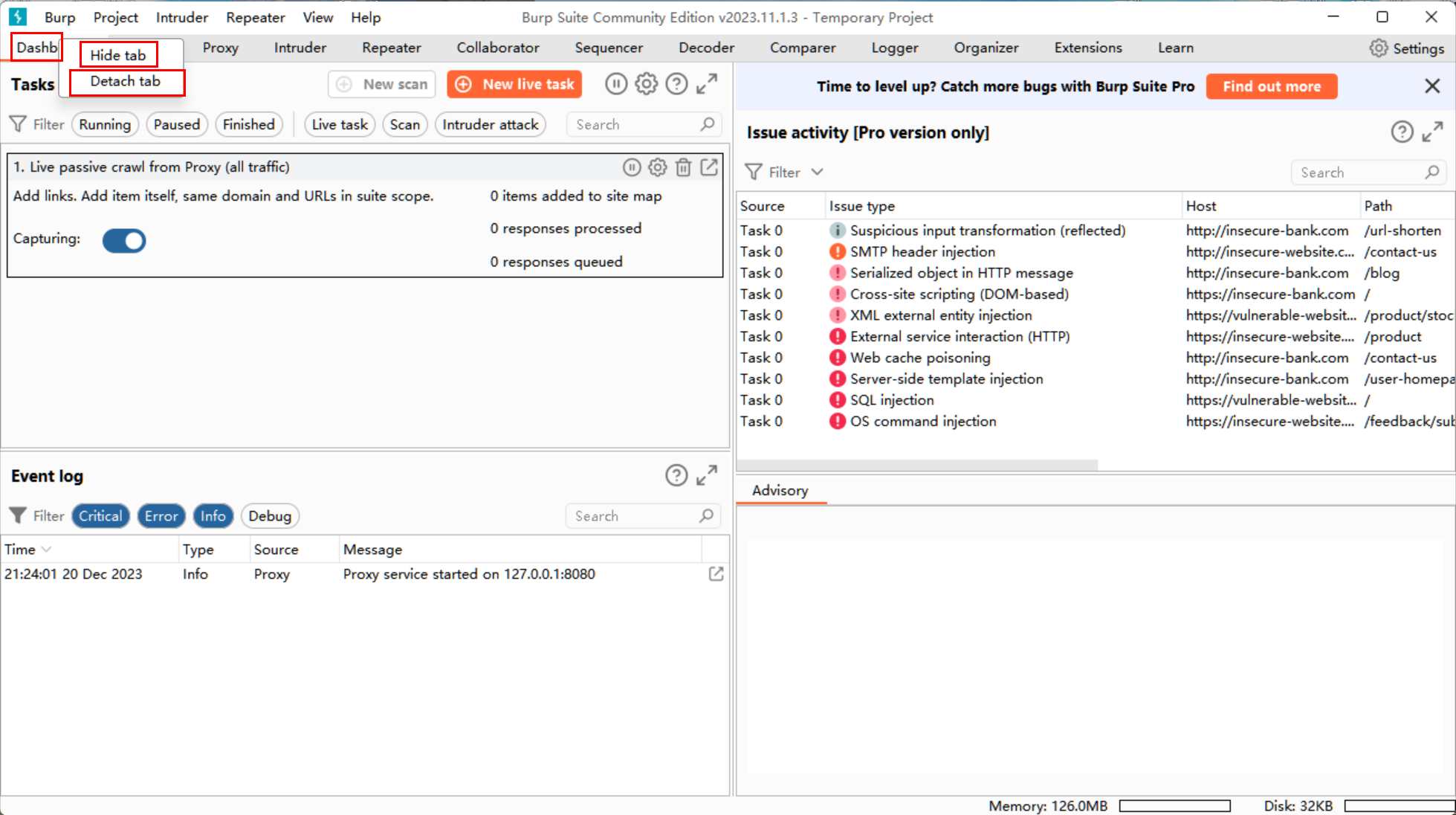1456x815 pixels.
Task: Open settings gear of passive crawl task
Action: (657, 167)
